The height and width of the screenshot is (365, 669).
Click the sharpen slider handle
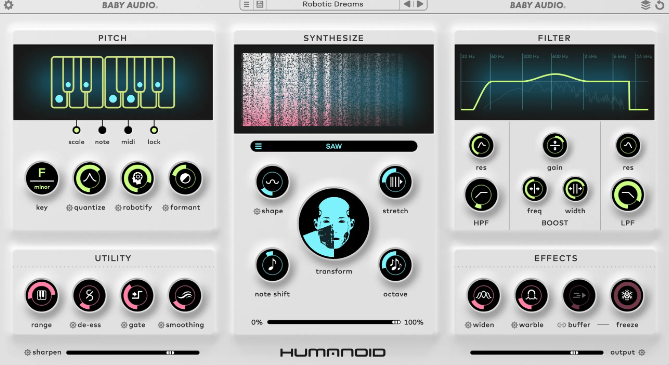170,353
